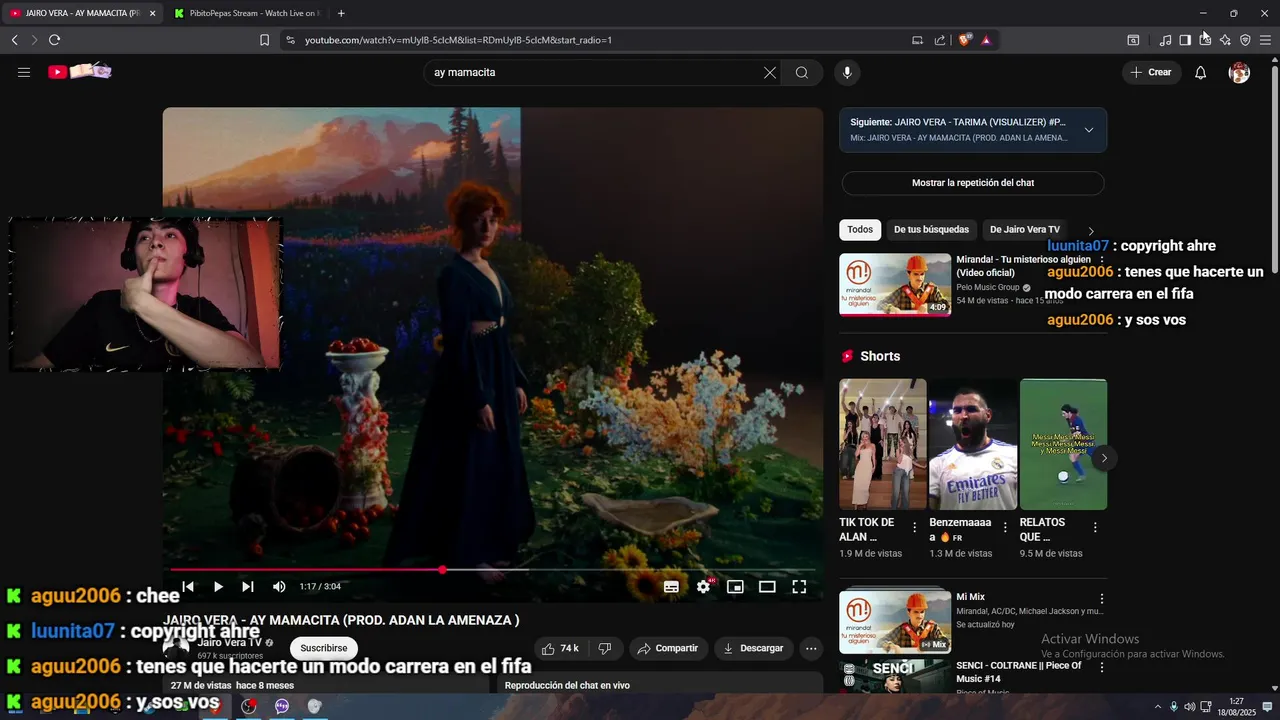The width and height of the screenshot is (1280, 720).
Task: Open the account avatar menu
Action: coord(1239,72)
